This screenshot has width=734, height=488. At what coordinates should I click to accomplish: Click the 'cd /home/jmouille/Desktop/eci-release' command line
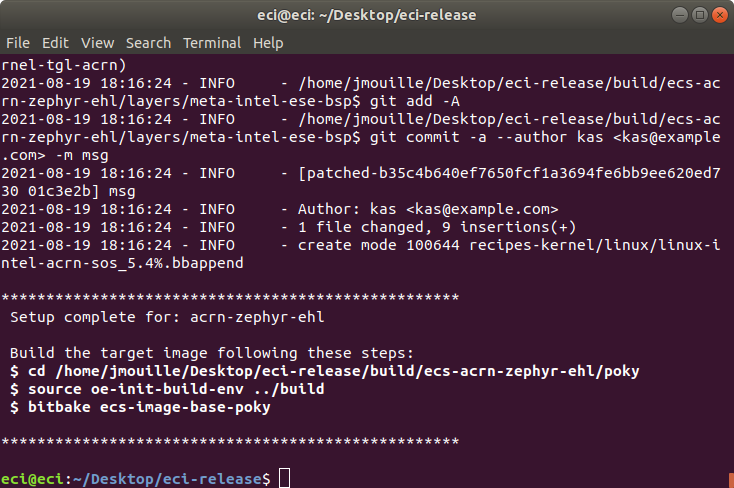[x=324, y=371]
